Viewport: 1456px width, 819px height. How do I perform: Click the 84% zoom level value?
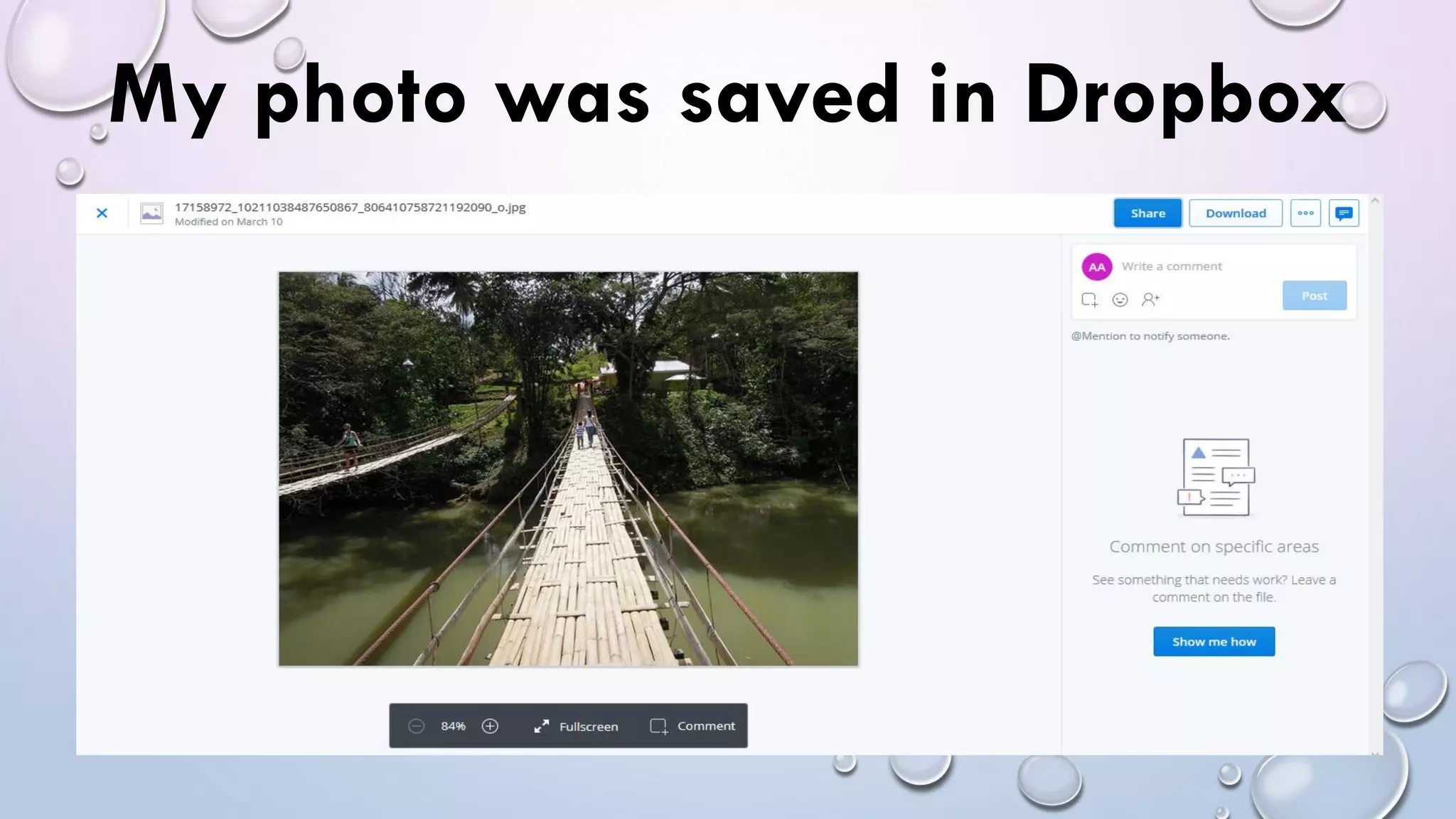453,726
